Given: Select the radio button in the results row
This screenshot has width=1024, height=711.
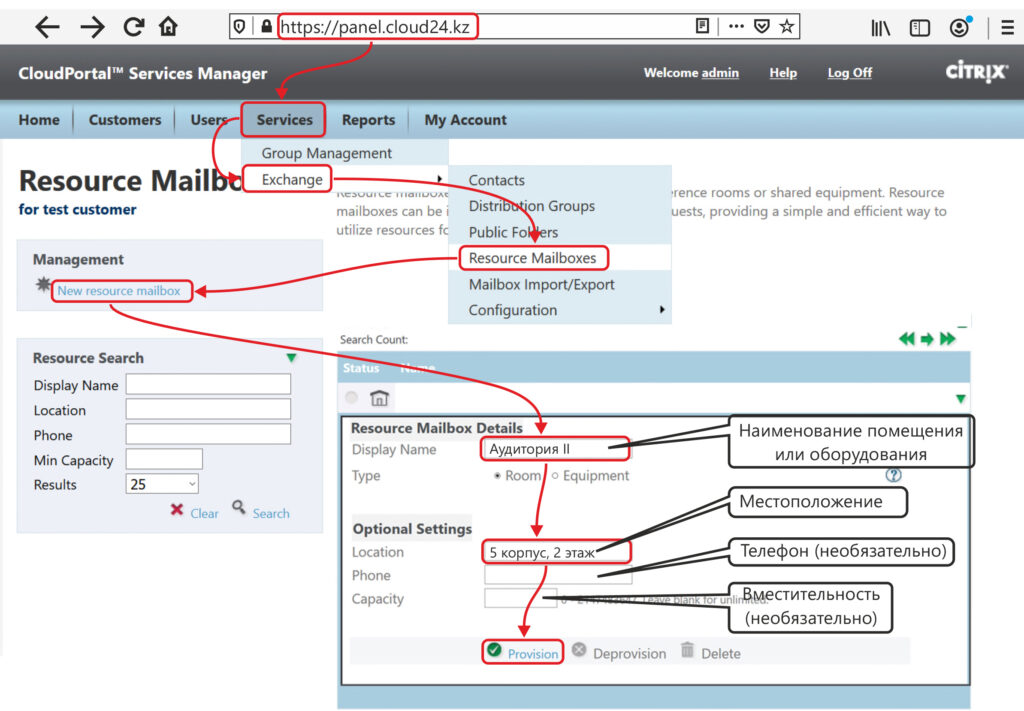Looking at the screenshot, I should point(351,397).
